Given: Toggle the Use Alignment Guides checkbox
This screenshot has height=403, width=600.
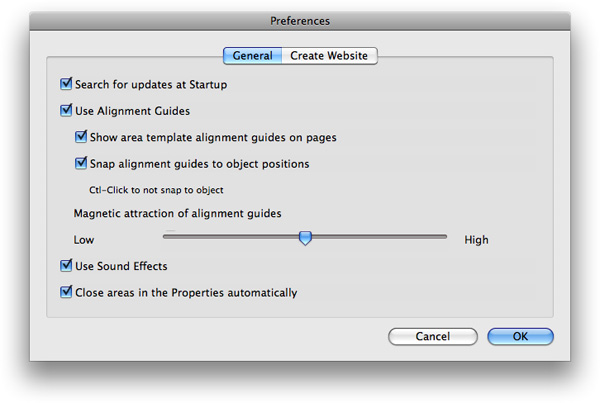Looking at the screenshot, I should tap(66, 110).
